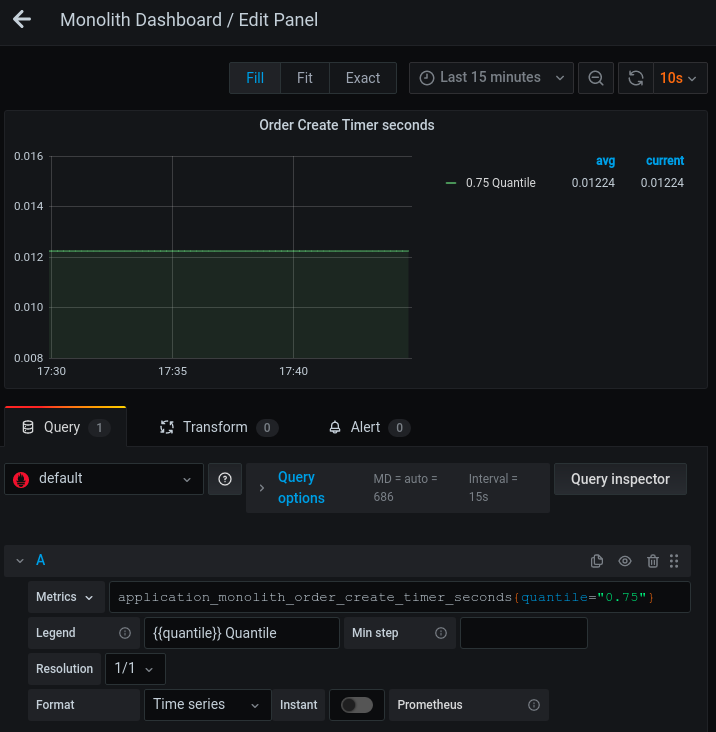Open the Resolution 1/1 dropdown

tap(135, 669)
